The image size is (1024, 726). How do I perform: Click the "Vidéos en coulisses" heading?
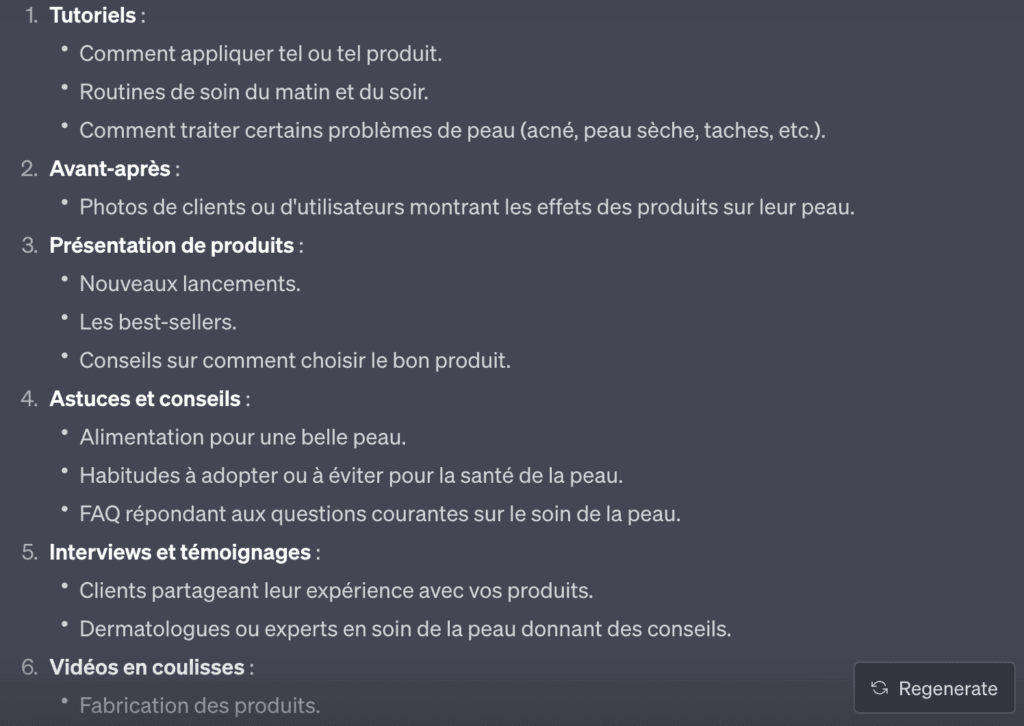tap(147, 667)
